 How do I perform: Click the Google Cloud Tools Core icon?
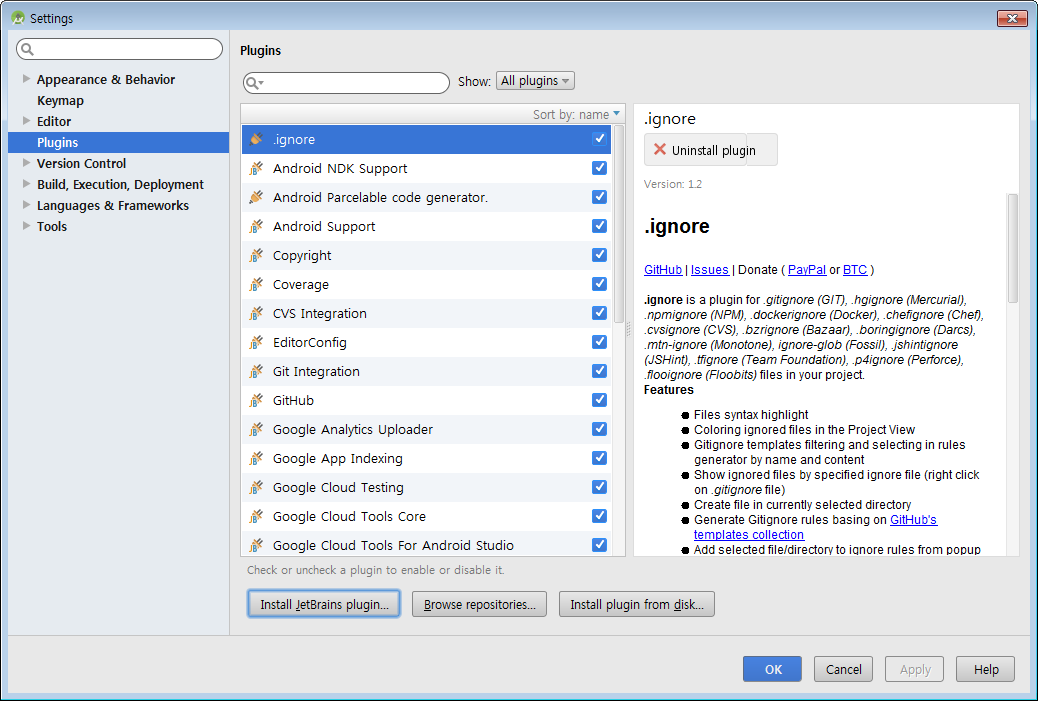256,516
